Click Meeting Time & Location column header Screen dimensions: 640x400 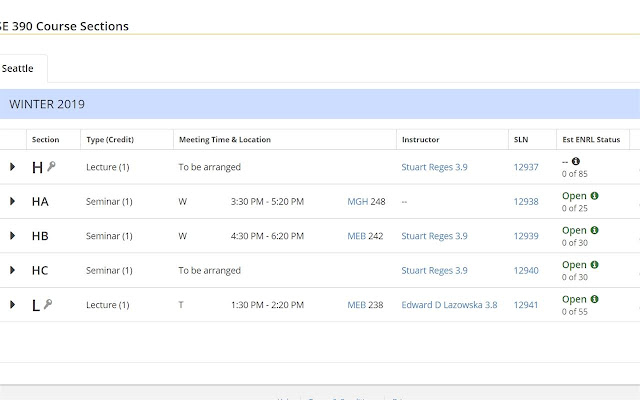tap(225, 140)
